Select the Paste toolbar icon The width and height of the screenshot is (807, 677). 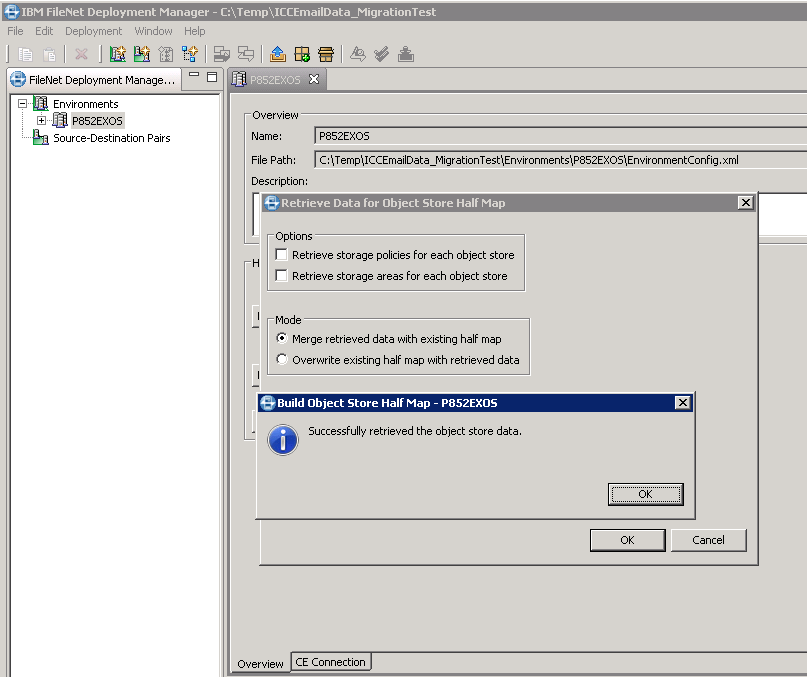[x=49, y=54]
